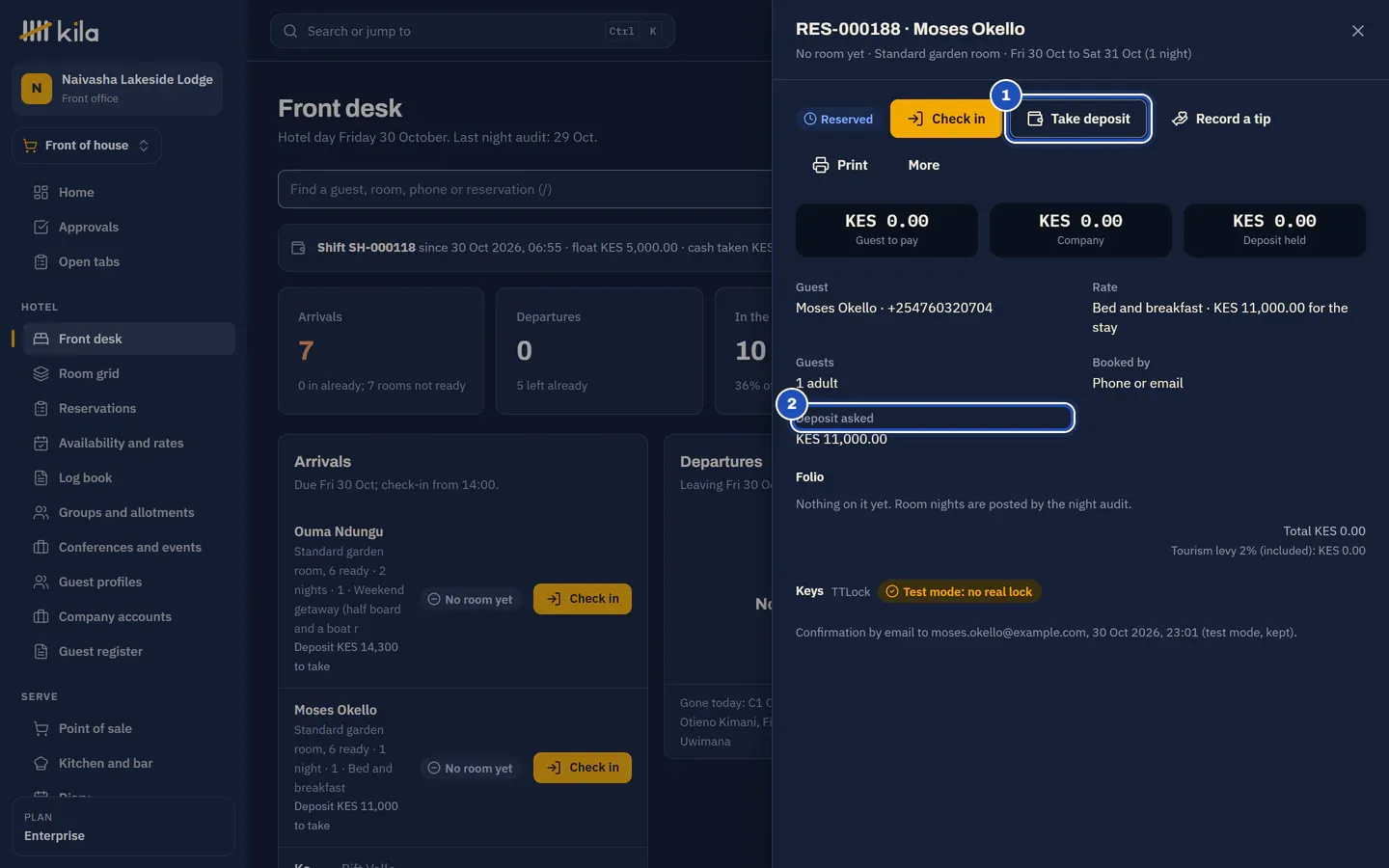
Task: Click the Guest profiles people icon
Action: 41,582
